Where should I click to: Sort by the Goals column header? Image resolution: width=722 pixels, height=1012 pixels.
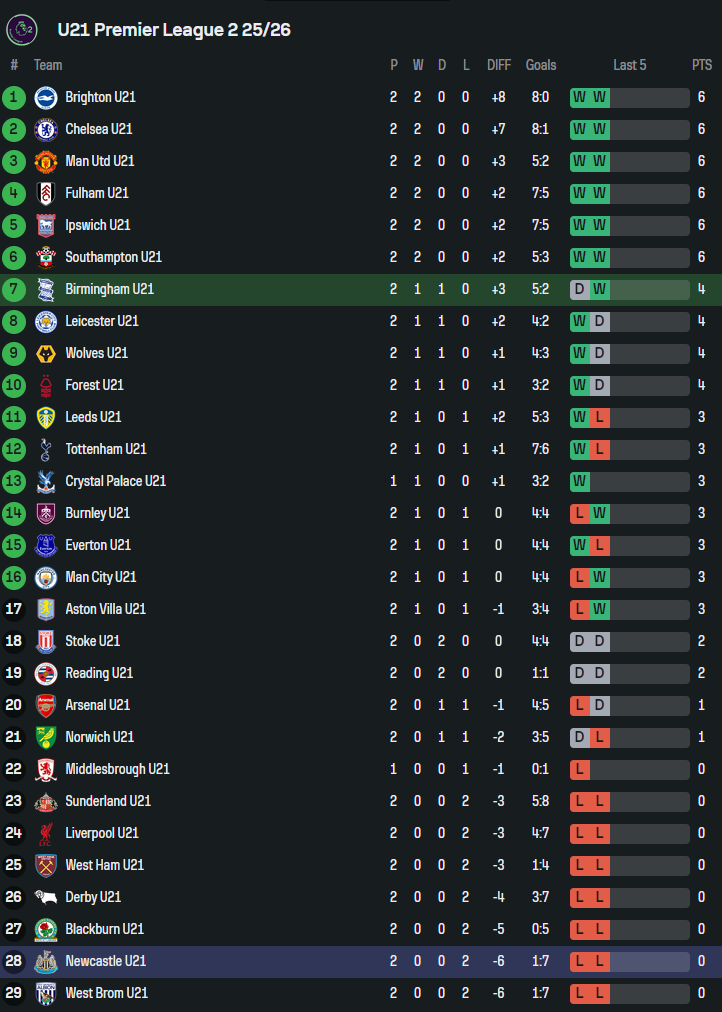[541, 65]
